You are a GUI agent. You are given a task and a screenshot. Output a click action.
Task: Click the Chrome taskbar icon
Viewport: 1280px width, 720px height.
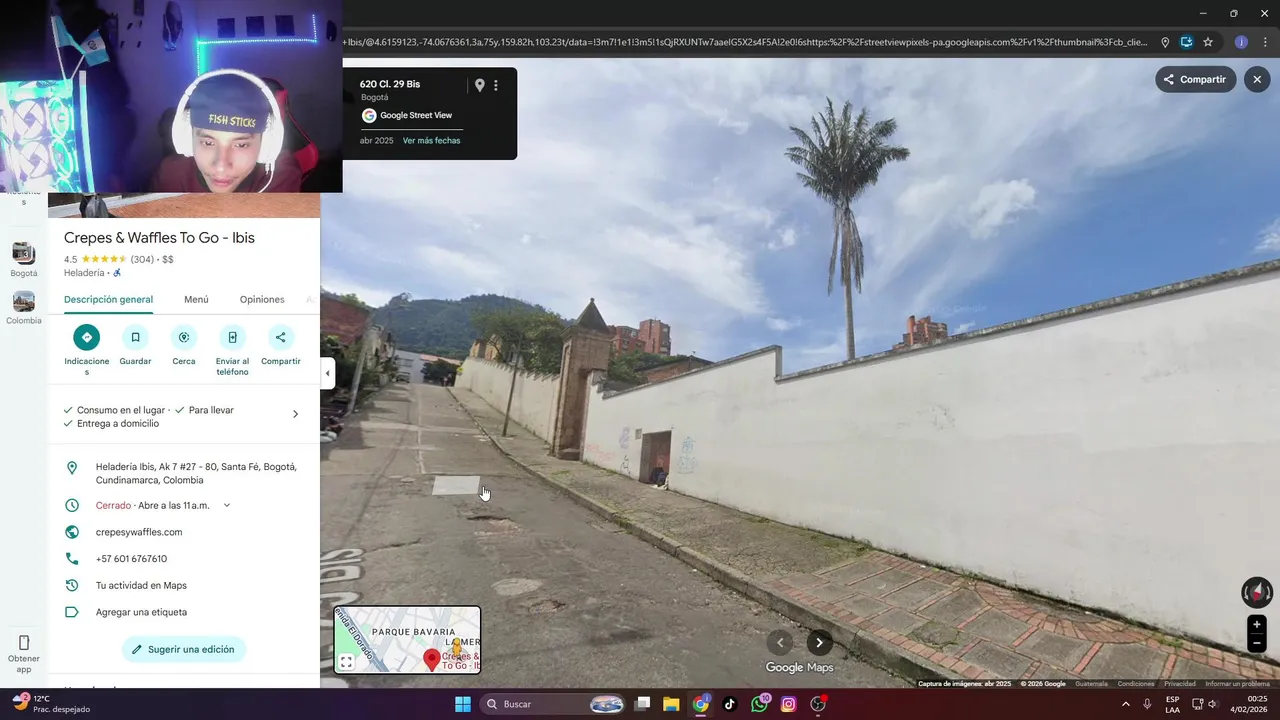701,704
